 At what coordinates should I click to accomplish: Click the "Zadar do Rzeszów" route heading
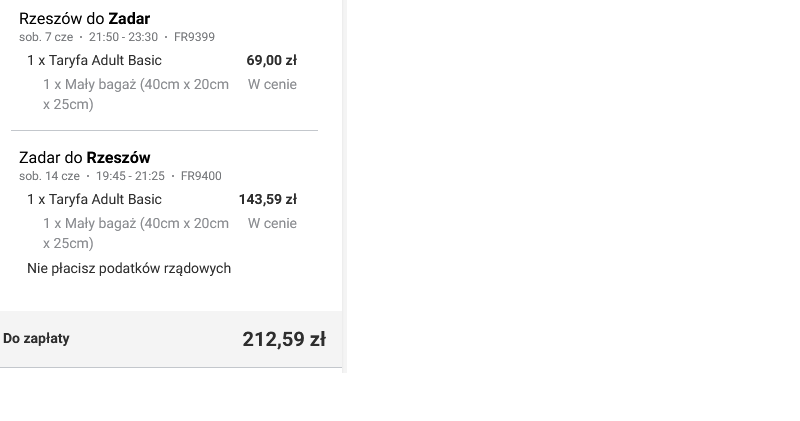[x=84, y=157]
